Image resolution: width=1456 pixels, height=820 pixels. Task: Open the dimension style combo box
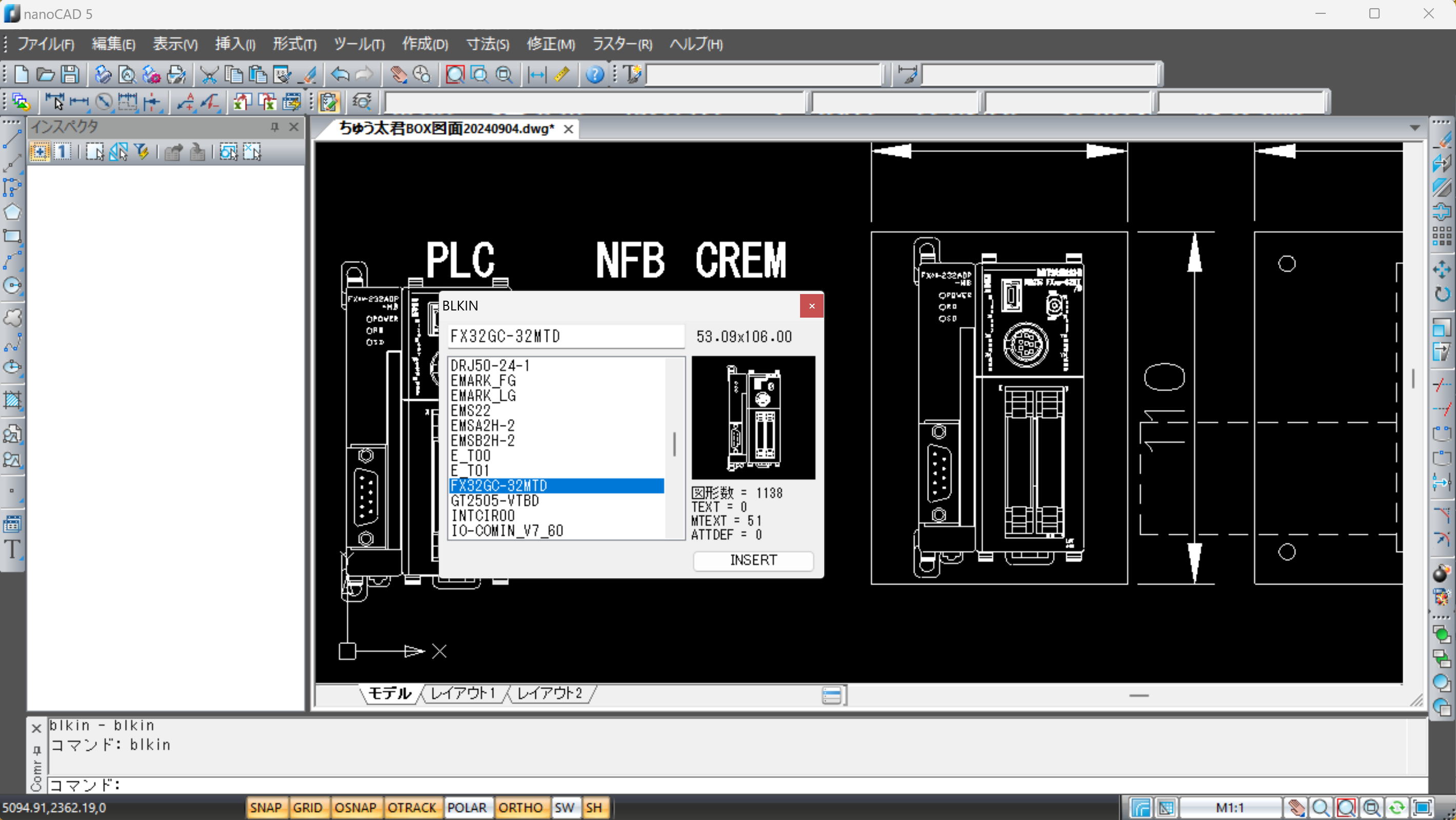tap(1040, 74)
